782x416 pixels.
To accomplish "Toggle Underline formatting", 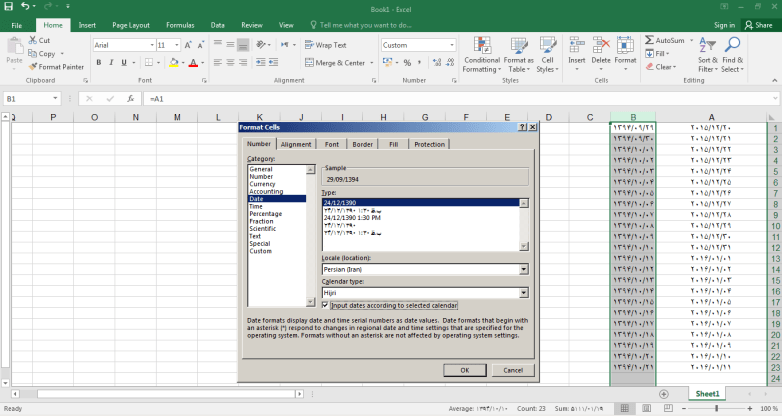I will click(124, 62).
